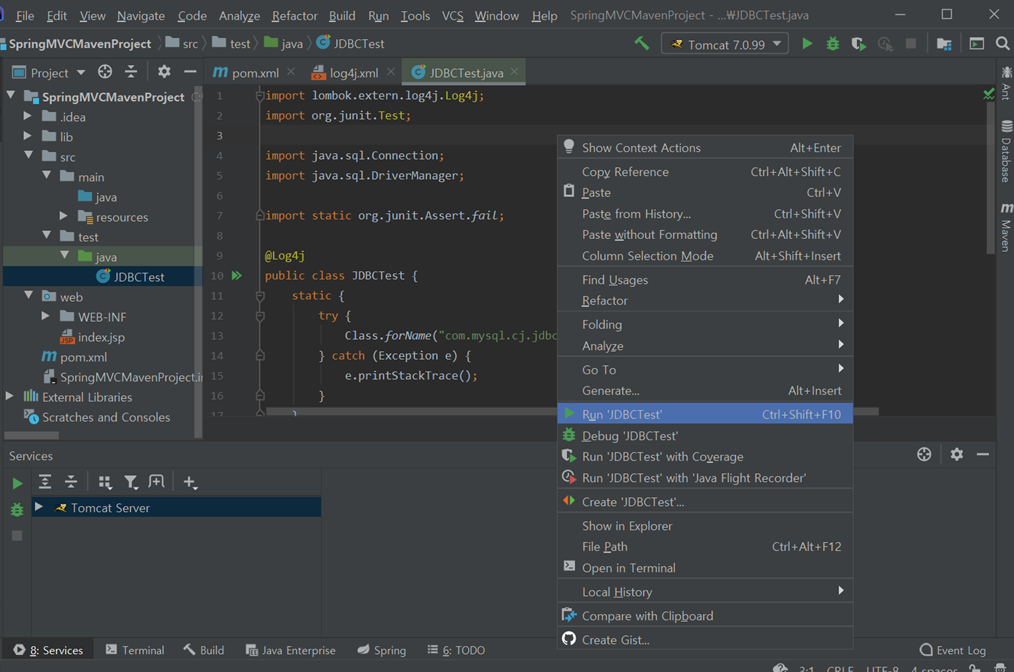
Task: Open Refactor submenu in context menu
Action: (x=705, y=301)
